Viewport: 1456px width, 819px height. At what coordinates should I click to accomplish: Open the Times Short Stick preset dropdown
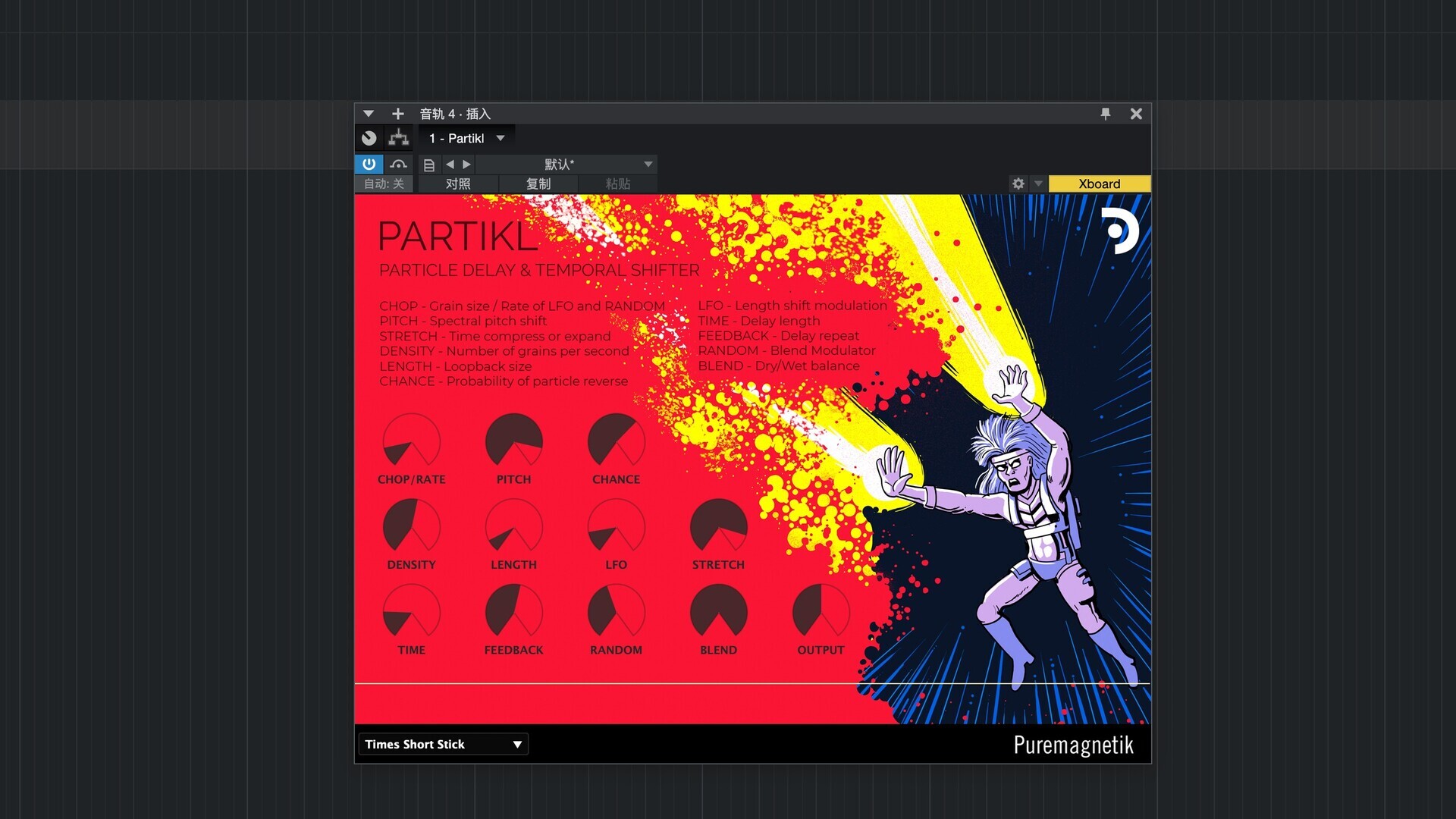443,744
